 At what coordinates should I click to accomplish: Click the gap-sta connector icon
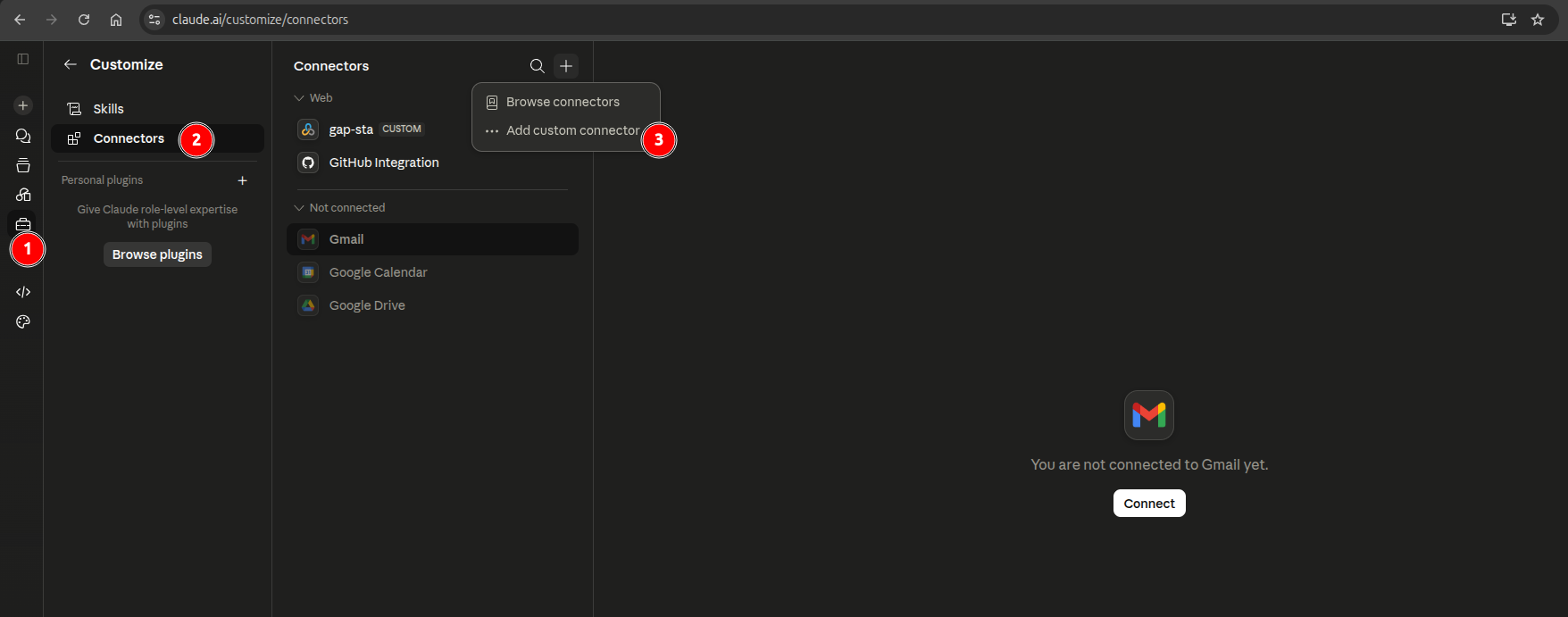(x=308, y=129)
